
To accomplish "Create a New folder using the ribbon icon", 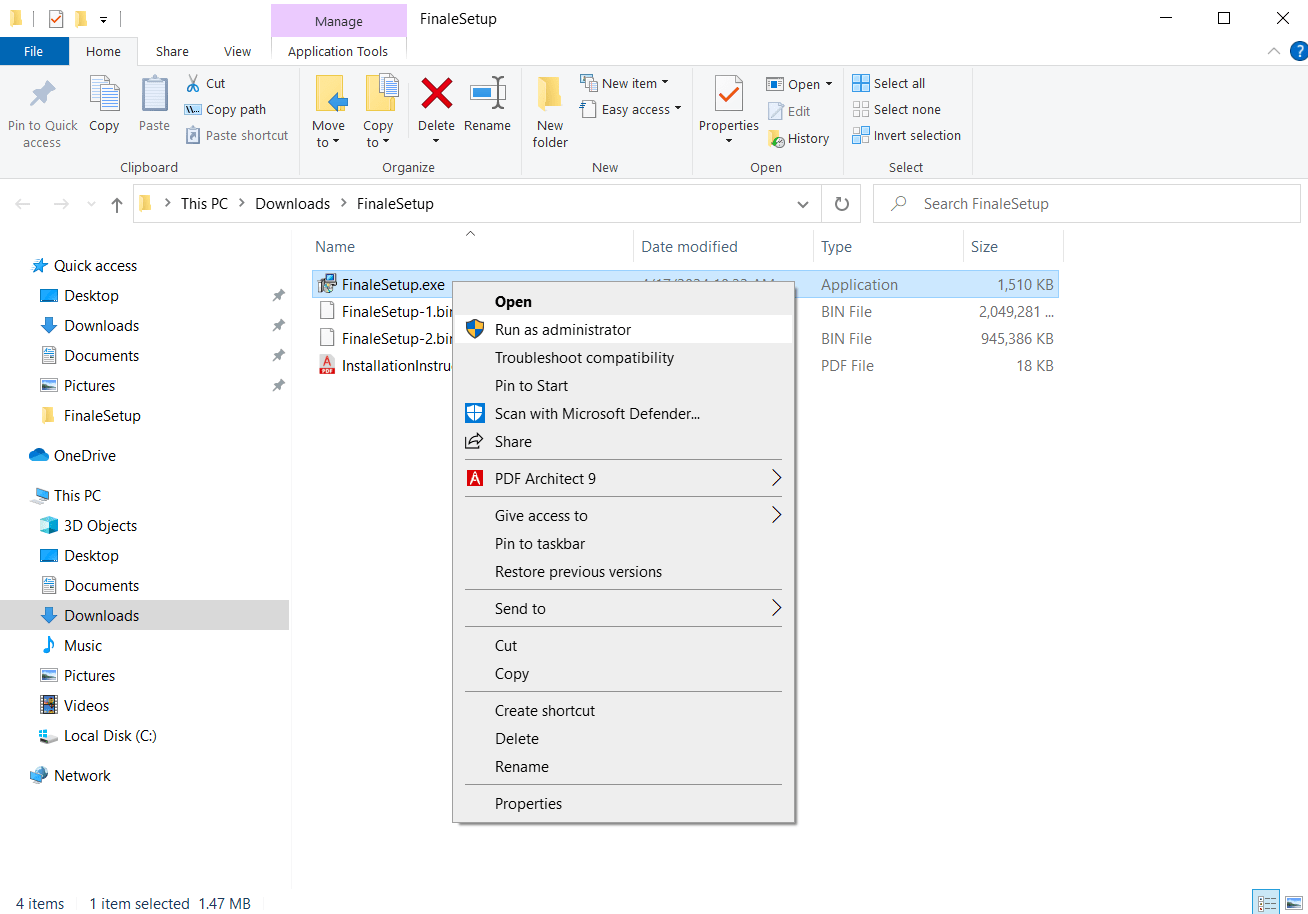I will pyautogui.click(x=549, y=104).
